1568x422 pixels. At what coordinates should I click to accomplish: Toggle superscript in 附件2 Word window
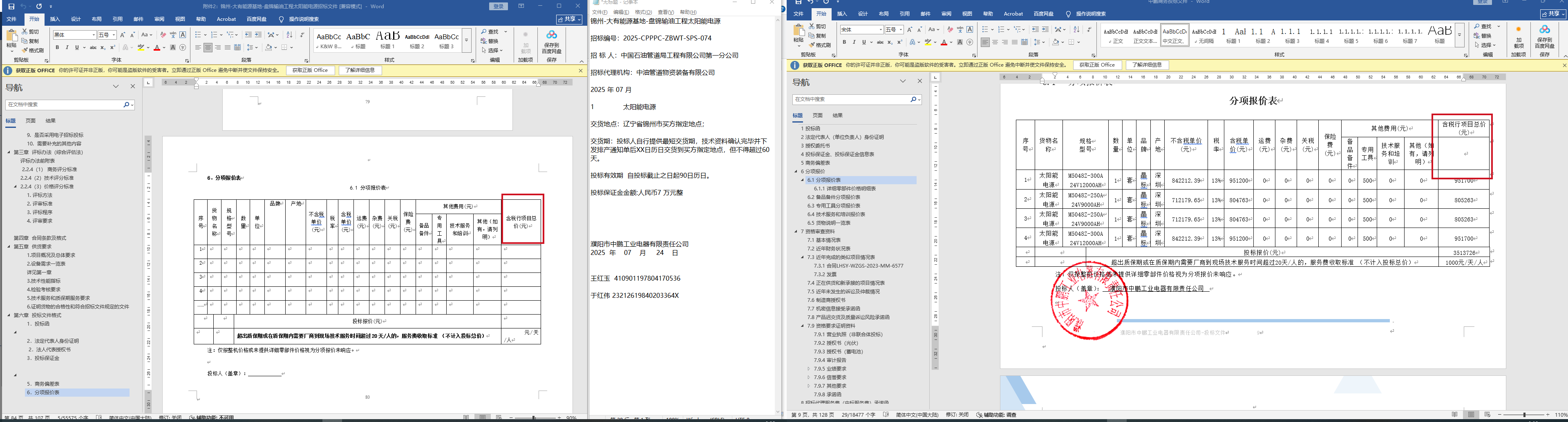pyautogui.click(x=113, y=47)
